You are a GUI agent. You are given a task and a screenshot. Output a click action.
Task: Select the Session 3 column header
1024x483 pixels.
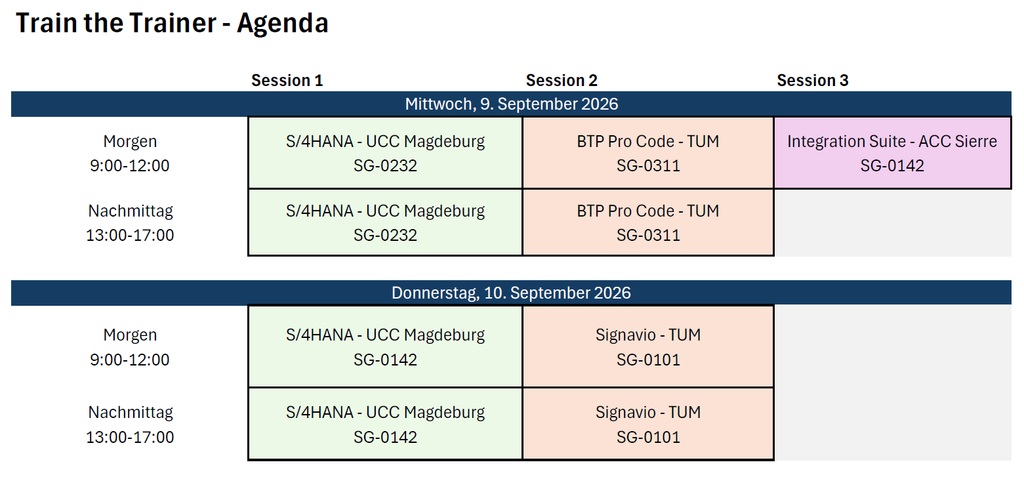812,80
